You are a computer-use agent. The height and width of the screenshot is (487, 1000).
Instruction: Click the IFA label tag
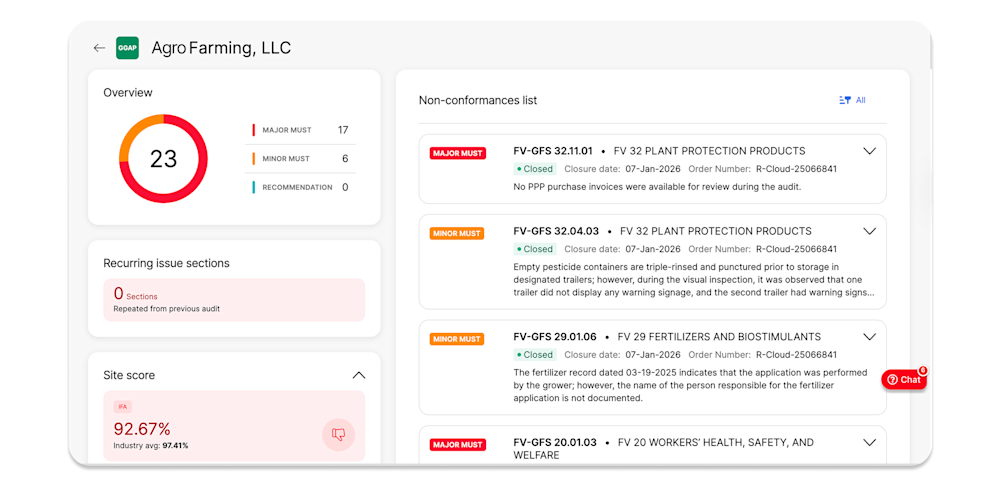[x=122, y=406]
